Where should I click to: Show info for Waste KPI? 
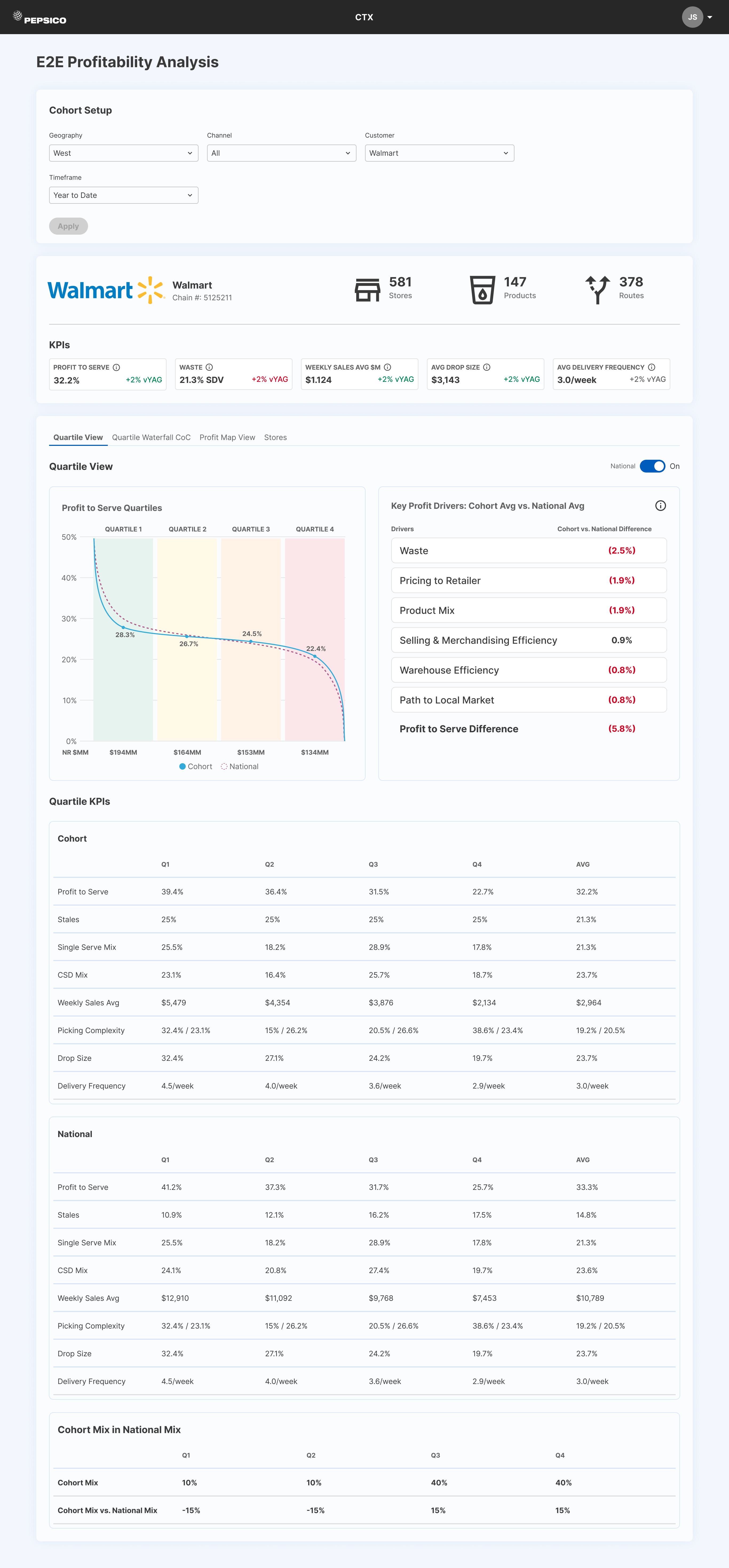(209, 367)
